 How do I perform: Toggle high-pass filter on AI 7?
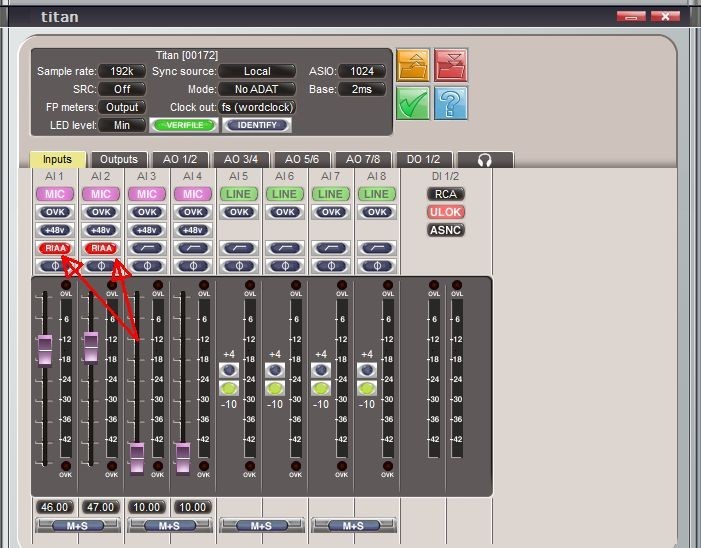click(x=331, y=248)
